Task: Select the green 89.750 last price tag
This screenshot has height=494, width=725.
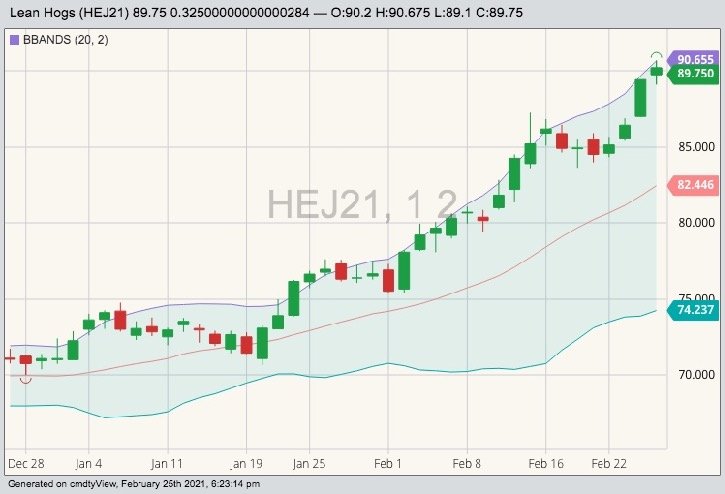Action: pos(694,73)
